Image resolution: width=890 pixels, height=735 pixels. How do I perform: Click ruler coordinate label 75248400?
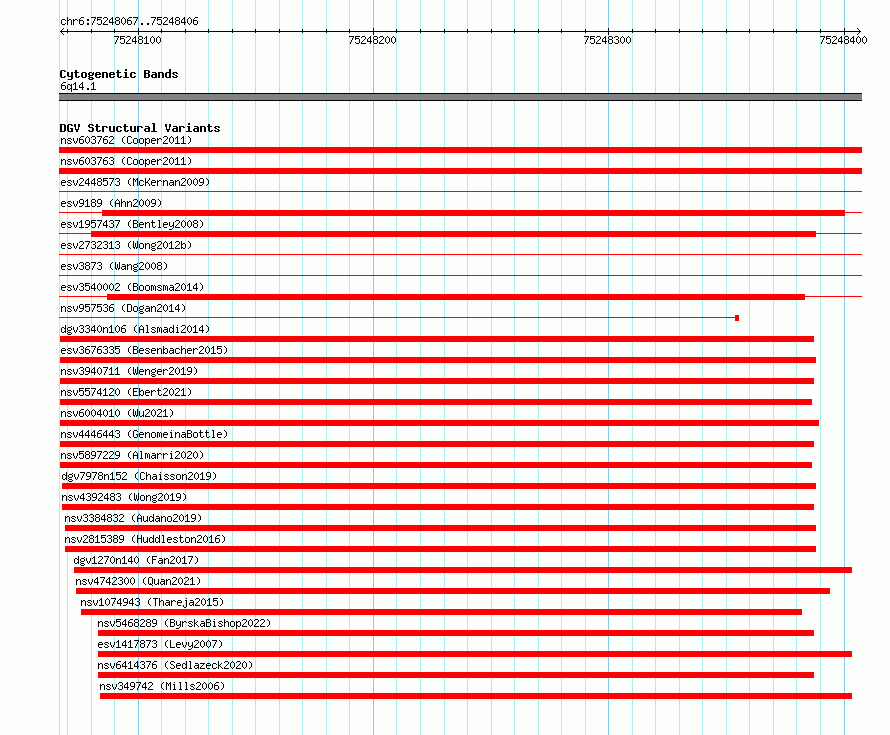point(843,40)
